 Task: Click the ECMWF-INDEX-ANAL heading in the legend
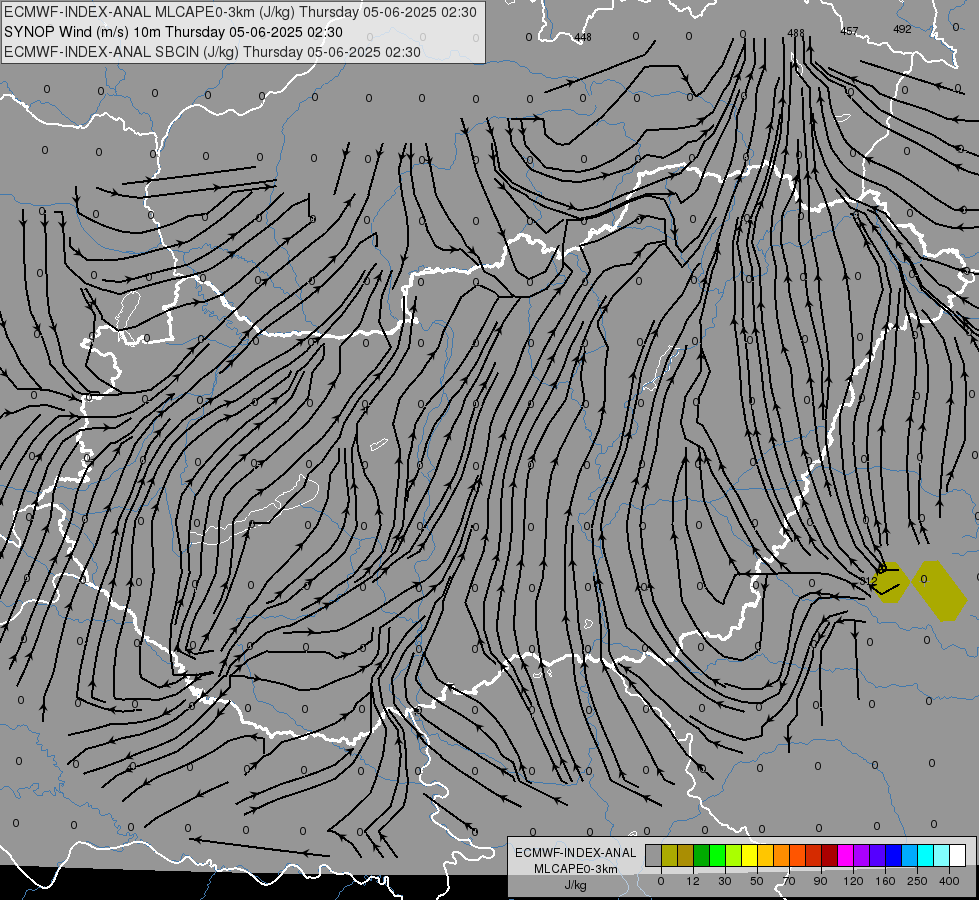pos(576,853)
